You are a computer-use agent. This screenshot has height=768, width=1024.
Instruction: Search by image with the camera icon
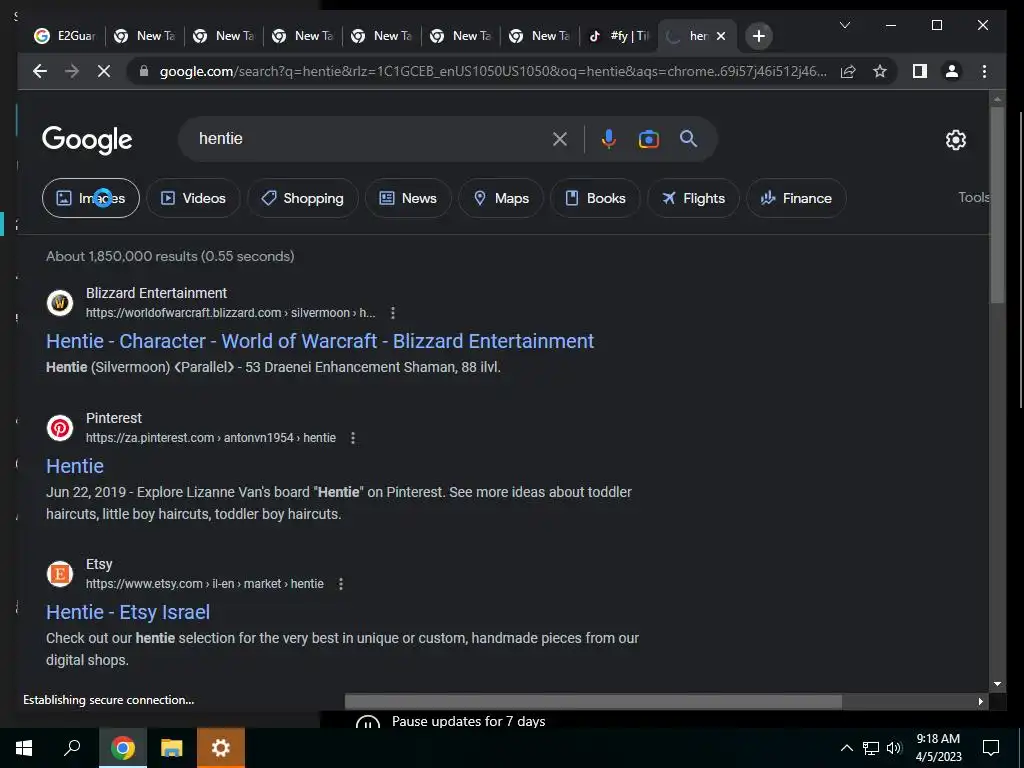click(x=648, y=139)
